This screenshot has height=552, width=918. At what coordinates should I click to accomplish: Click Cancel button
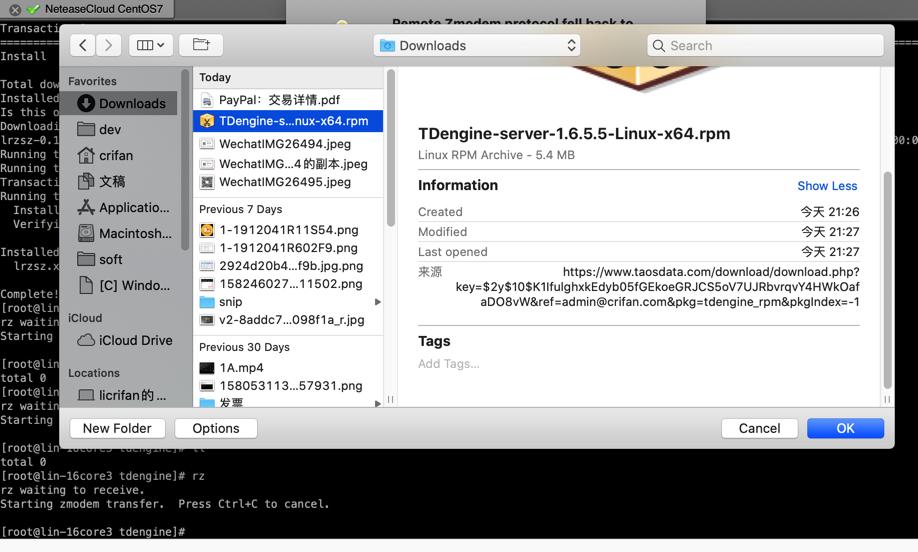coord(759,428)
